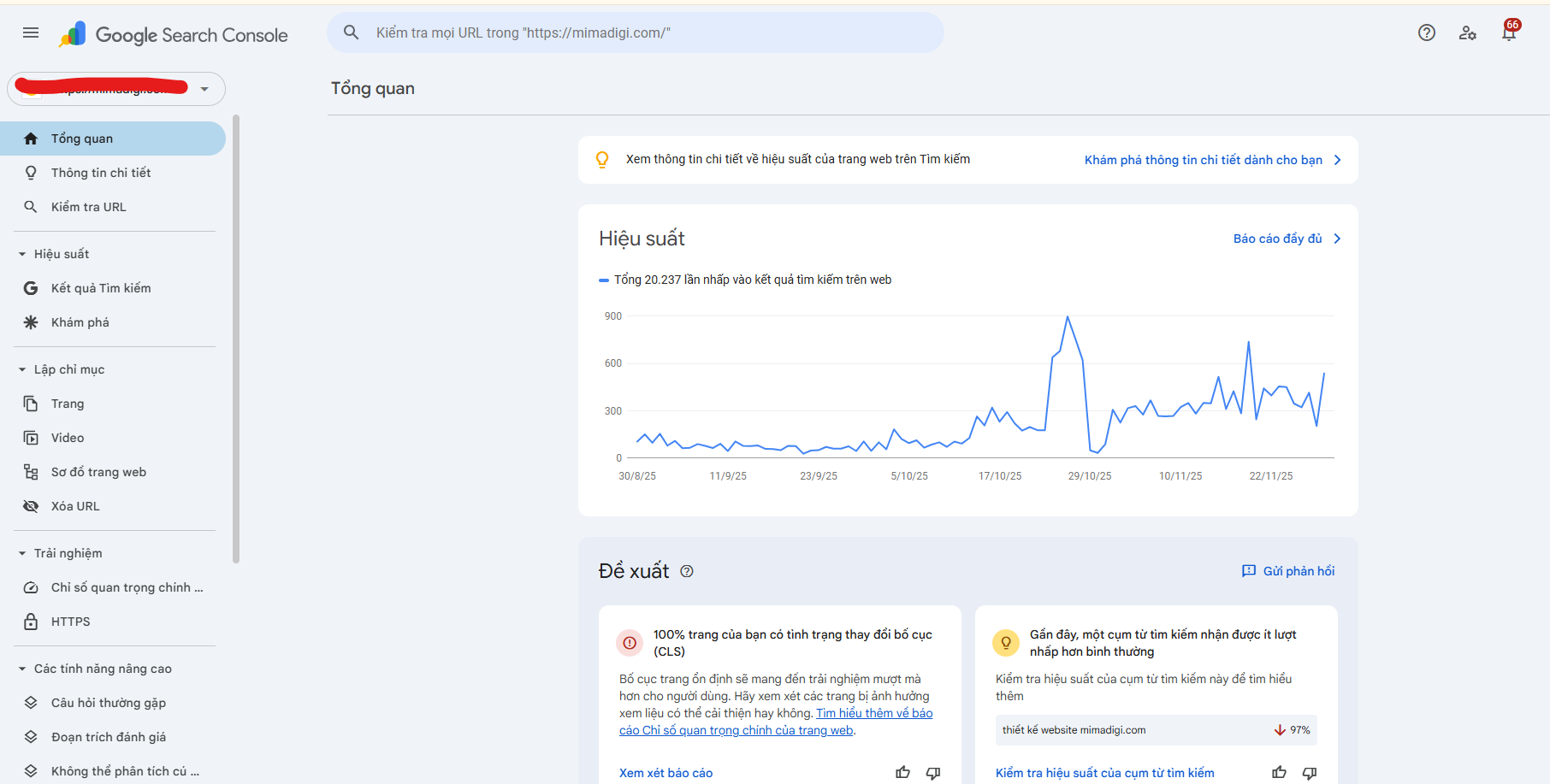This screenshot has width=1550, height=784.
Task: Select Tổng quan in the sidebar
Action: 82,138
